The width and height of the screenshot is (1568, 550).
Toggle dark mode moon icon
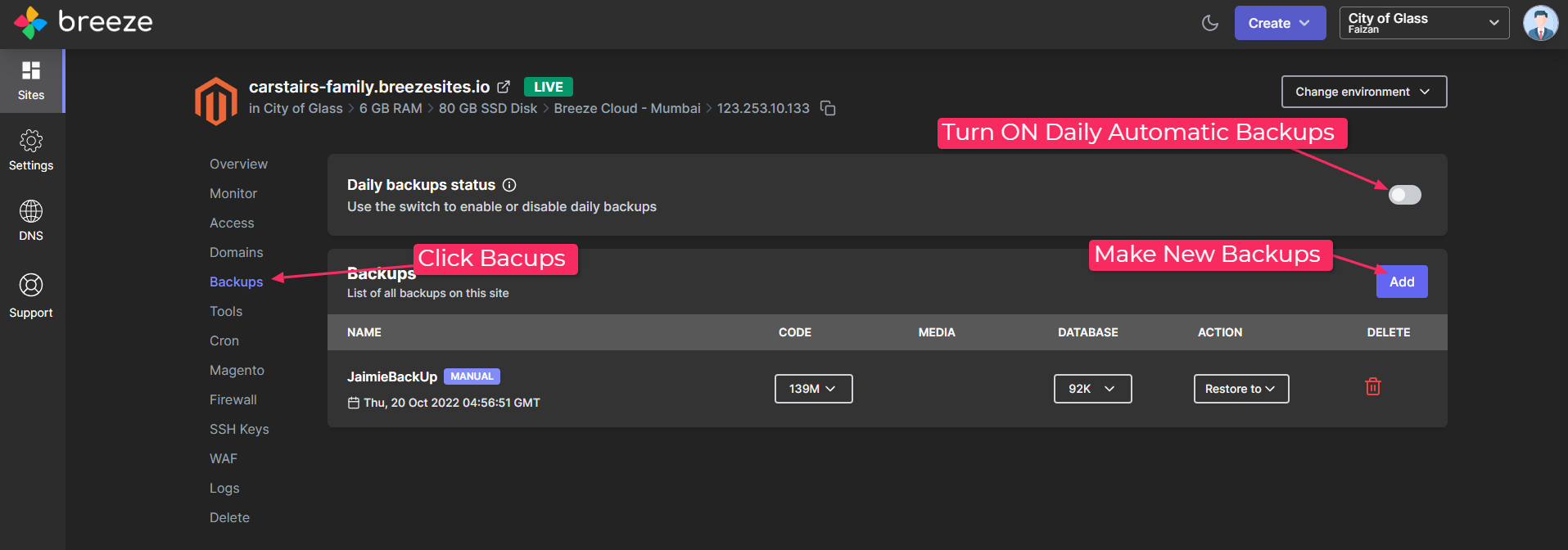[x=1210, y=23]
